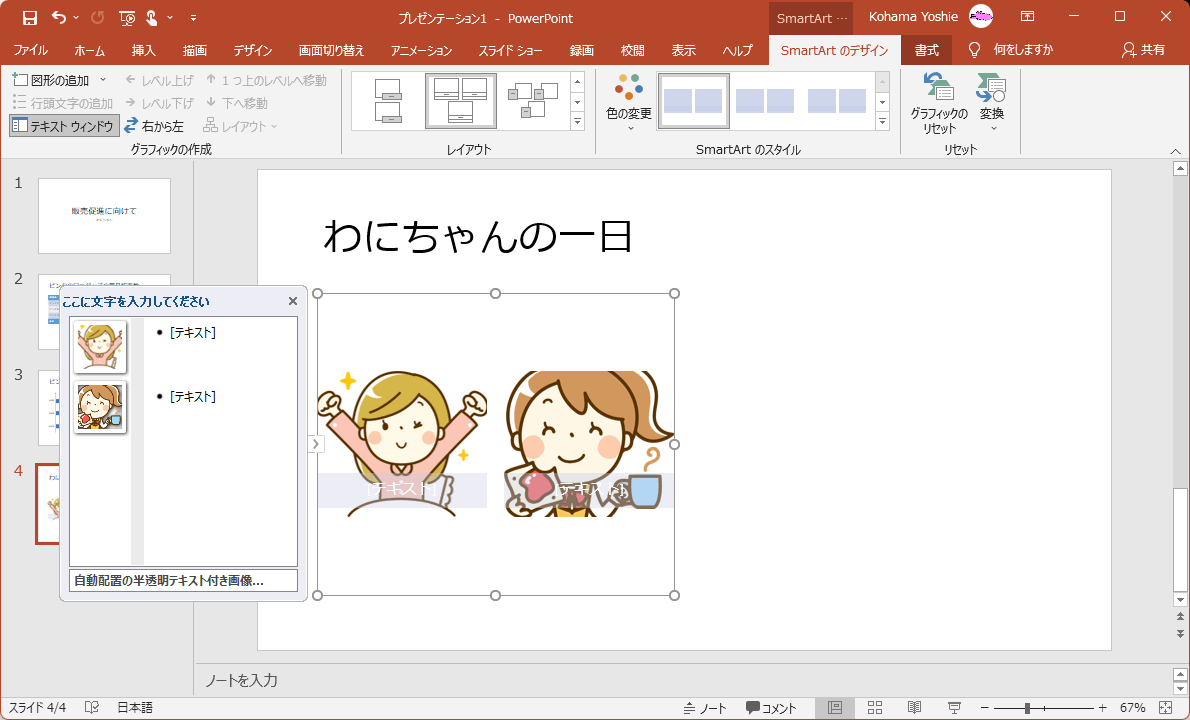The height and width of the screenshot is (720, 1190).
Task: Select slide 1 thumbnail
Action: tap(104, 216)
